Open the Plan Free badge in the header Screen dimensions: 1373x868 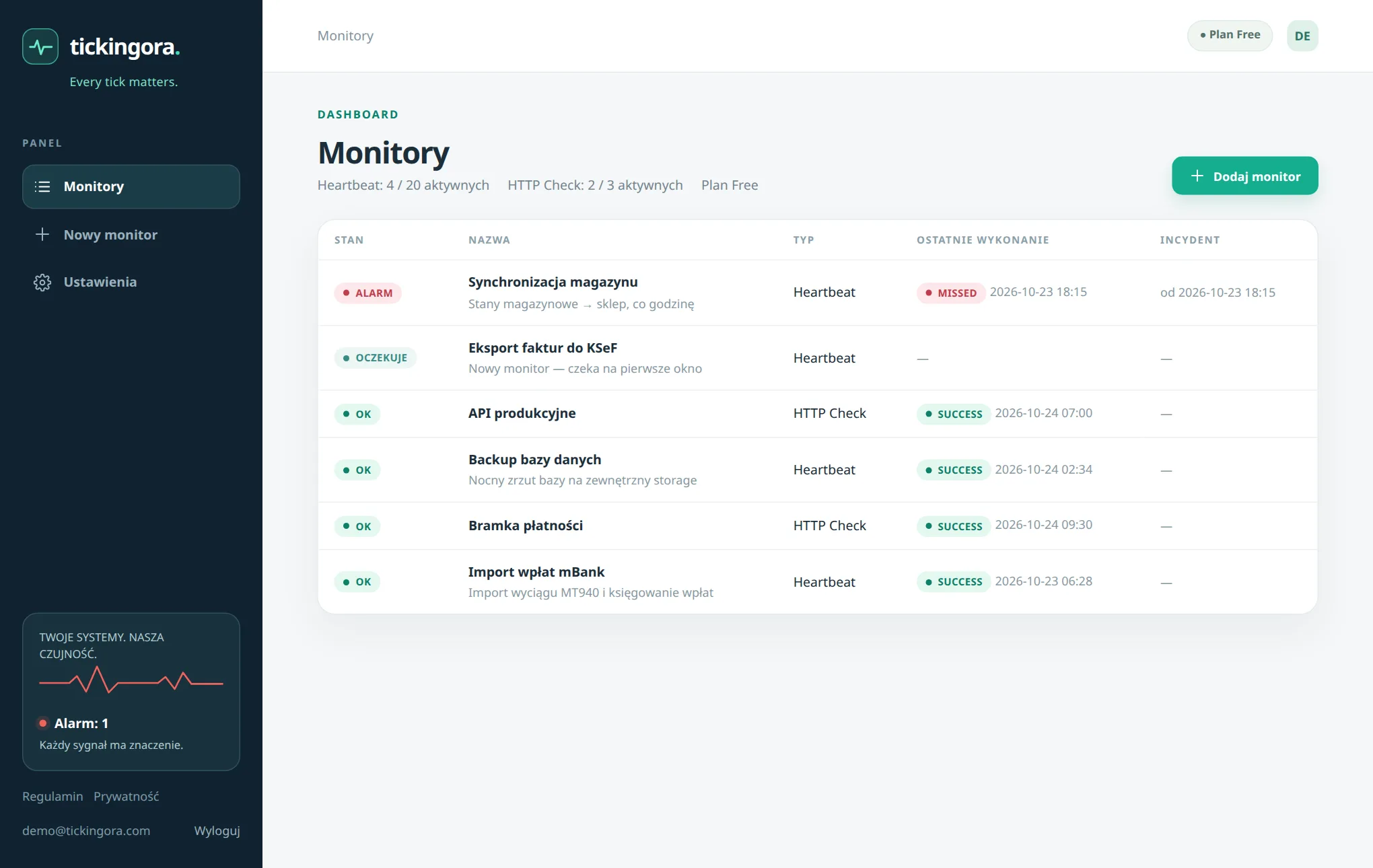pos(1230,35)
